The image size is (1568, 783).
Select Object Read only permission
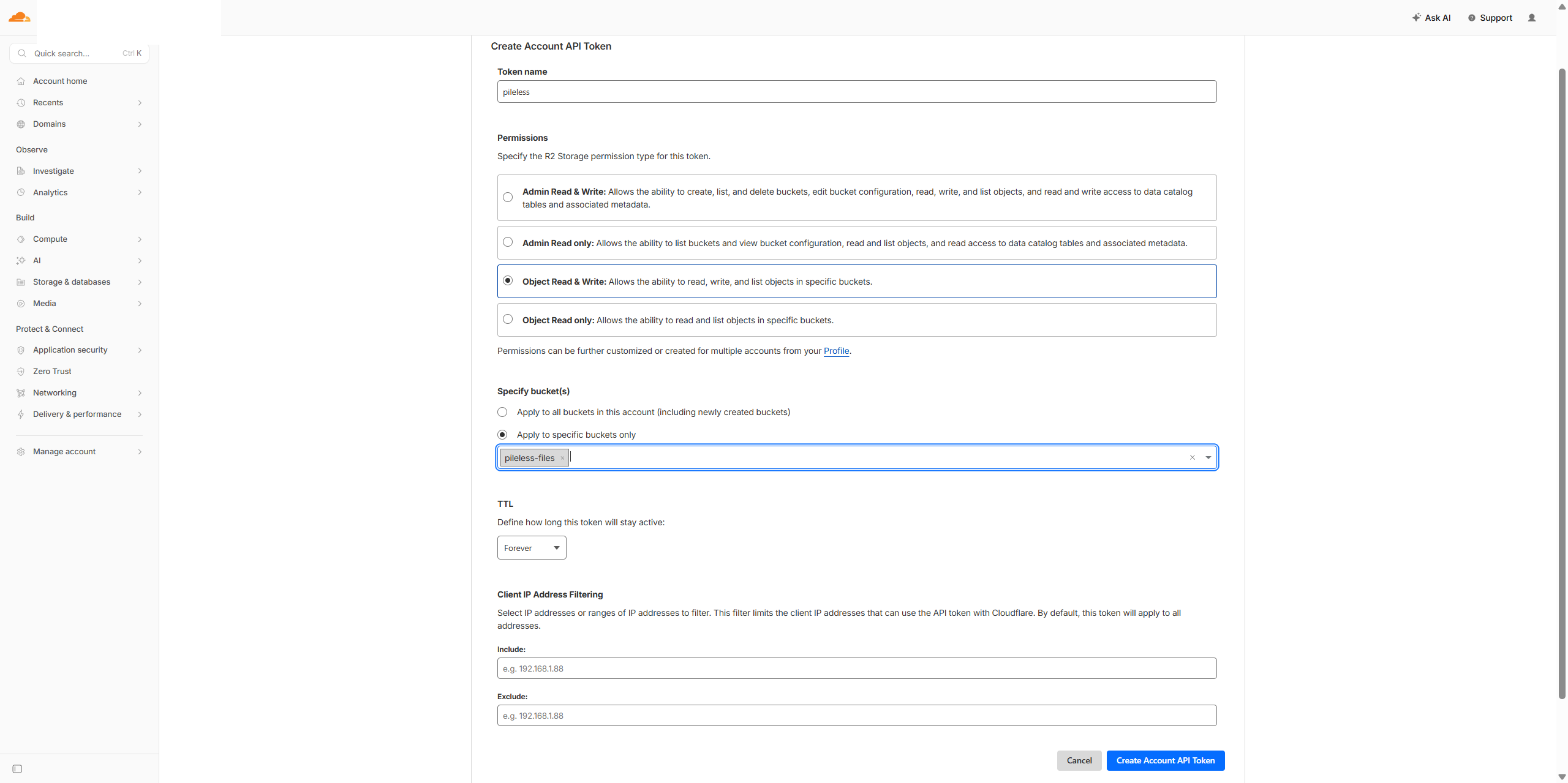coord(508,319)
